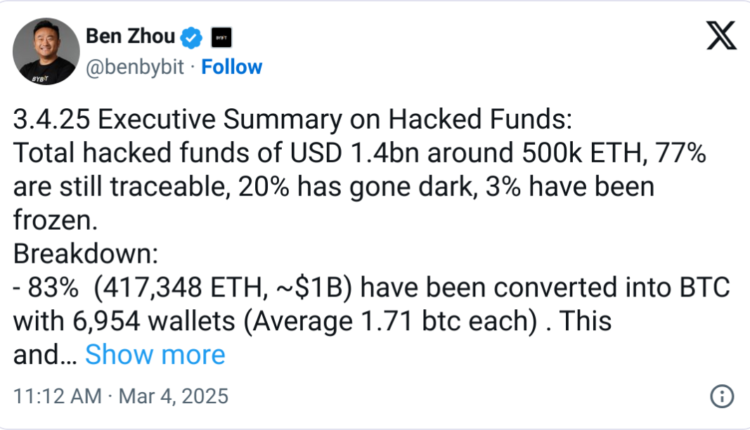
Task: Click the 11:12 AM timestamp
Action: (x=55, y=396)
